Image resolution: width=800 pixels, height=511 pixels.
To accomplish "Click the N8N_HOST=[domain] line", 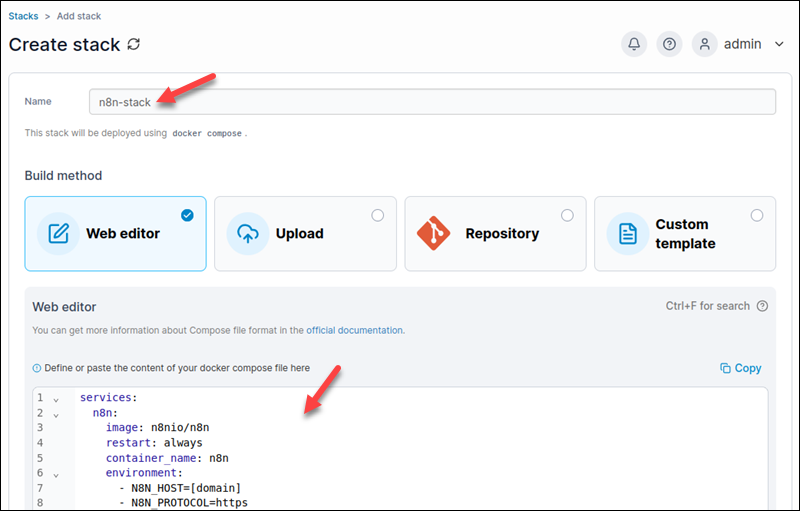I will tap(180, 488).
